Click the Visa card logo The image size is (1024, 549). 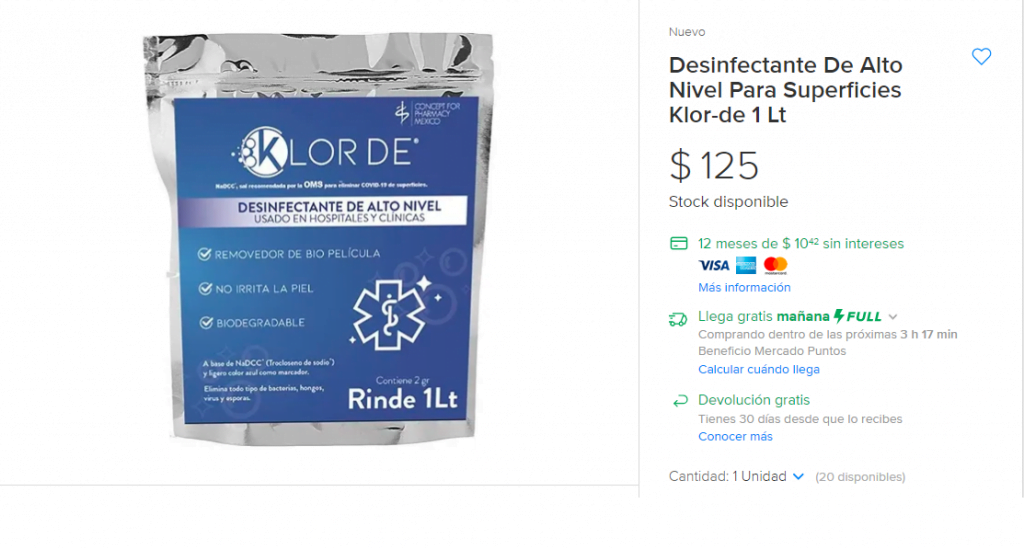[x=714, y=265]
